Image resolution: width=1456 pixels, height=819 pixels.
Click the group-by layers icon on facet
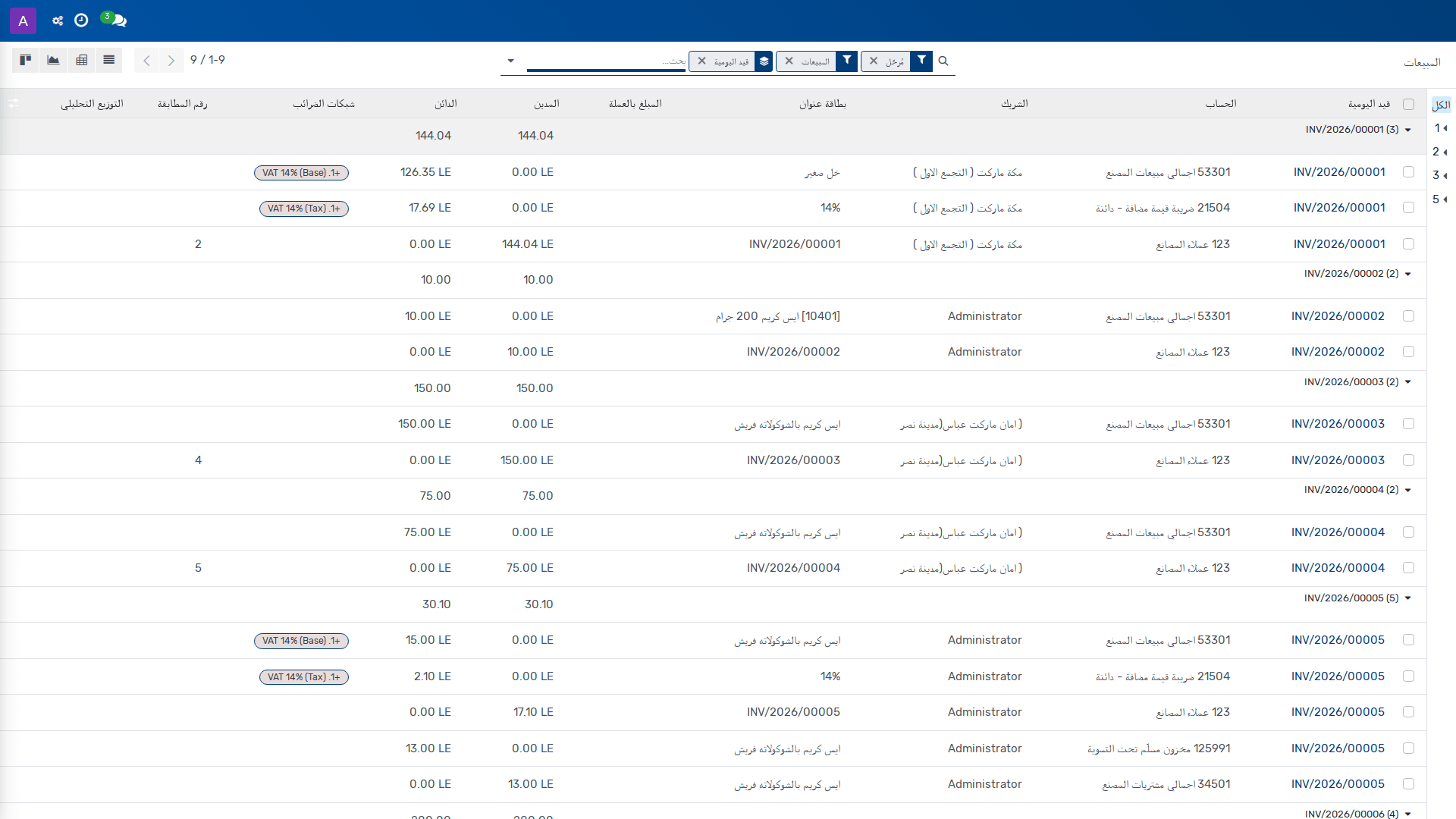[764, 61]
